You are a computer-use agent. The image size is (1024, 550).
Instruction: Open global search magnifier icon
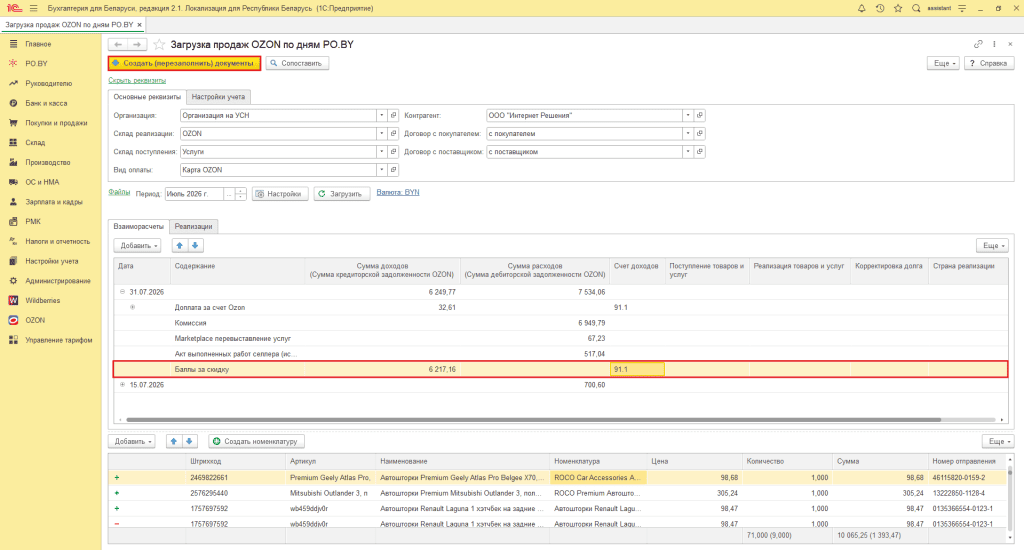(916, 8)
